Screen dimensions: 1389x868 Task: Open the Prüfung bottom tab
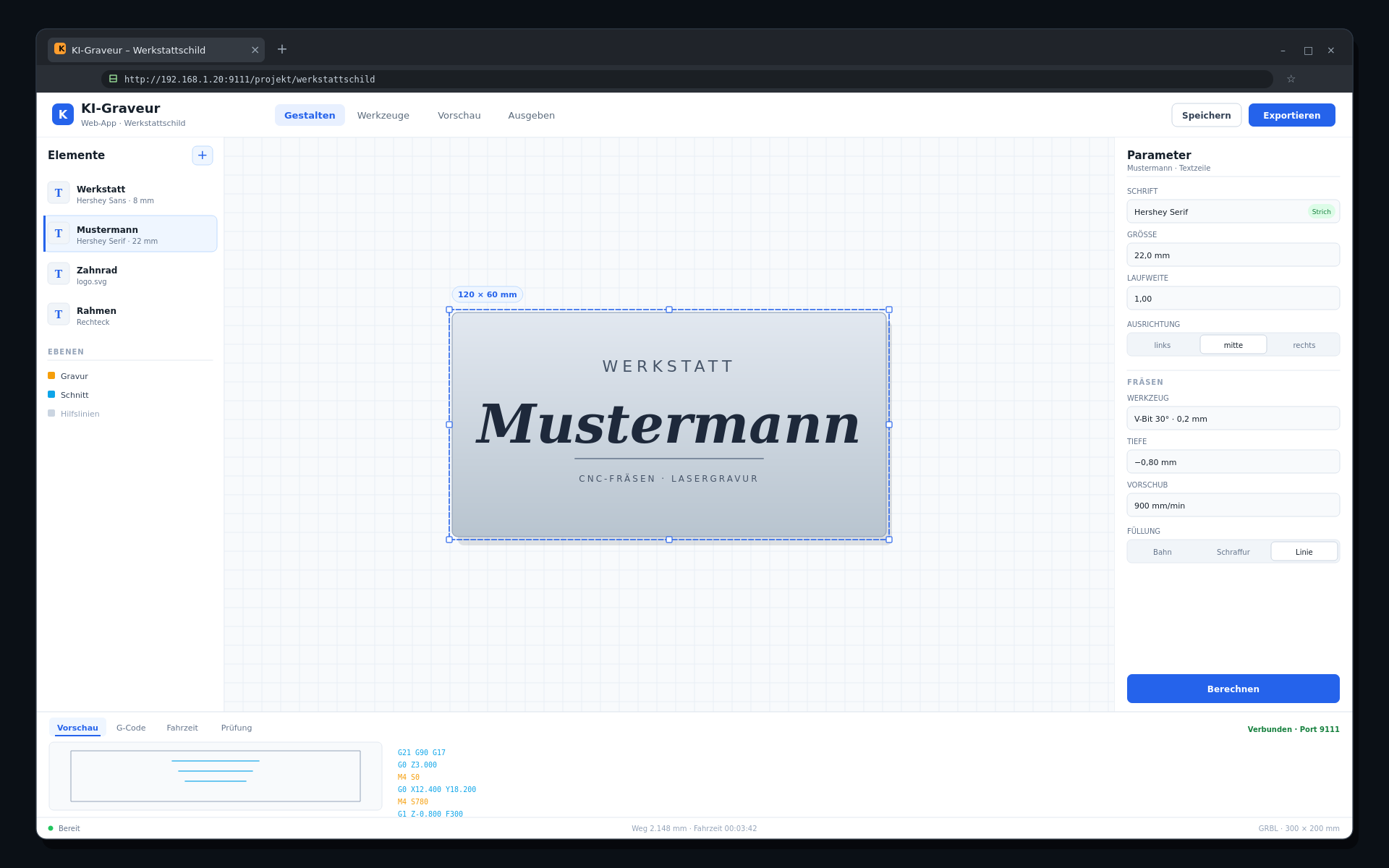pyautogui.click(x=237, y=728)
